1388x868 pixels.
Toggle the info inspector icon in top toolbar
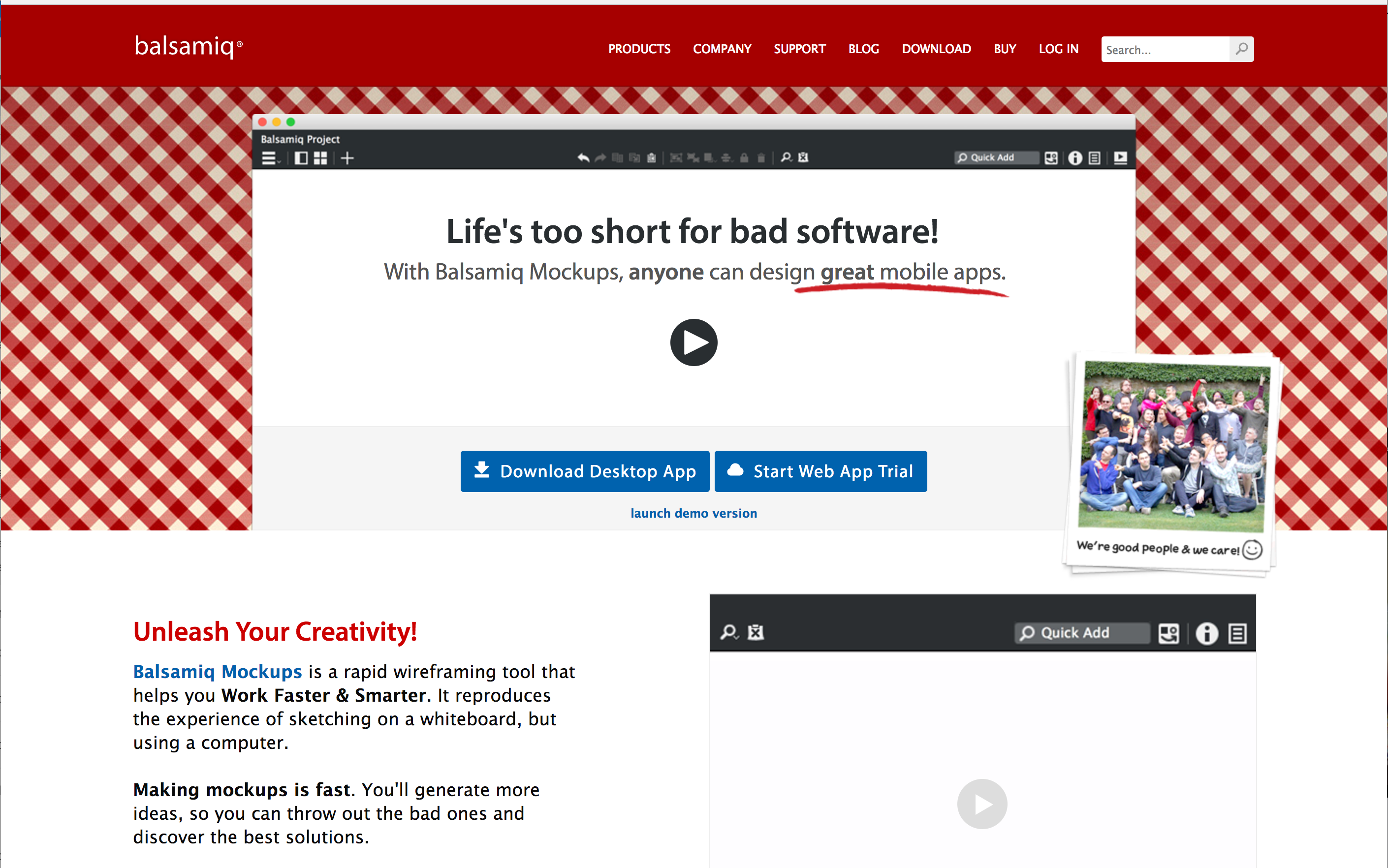[1075, 158]
